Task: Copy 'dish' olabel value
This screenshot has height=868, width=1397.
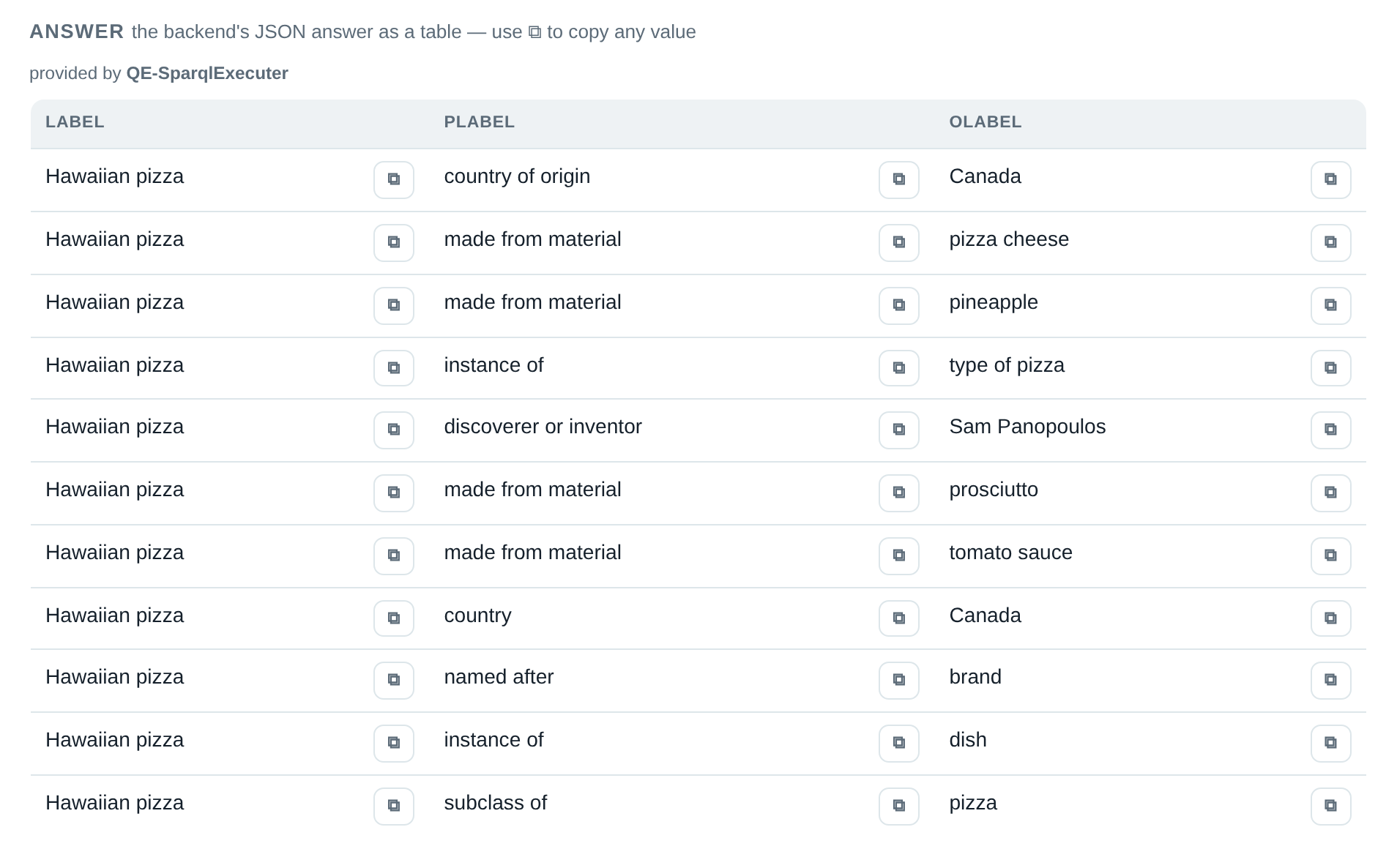Action: pos(1331,743)
